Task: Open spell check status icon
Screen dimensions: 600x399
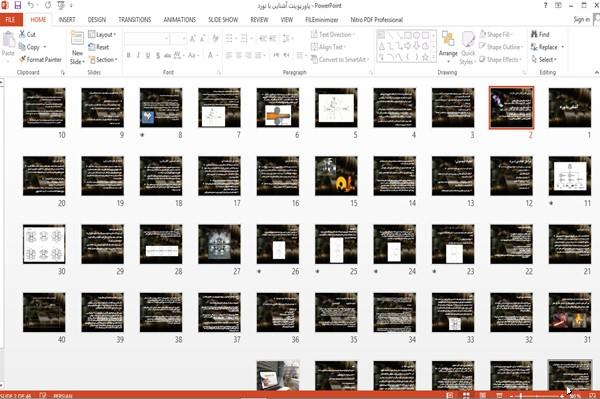Action: [42, 396]
